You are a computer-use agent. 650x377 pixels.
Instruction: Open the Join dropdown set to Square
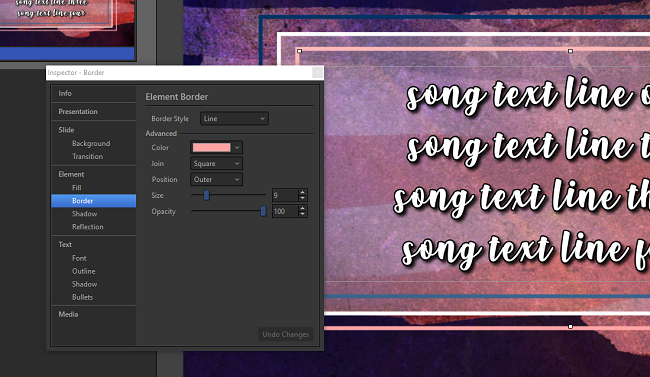coord(216,163)
